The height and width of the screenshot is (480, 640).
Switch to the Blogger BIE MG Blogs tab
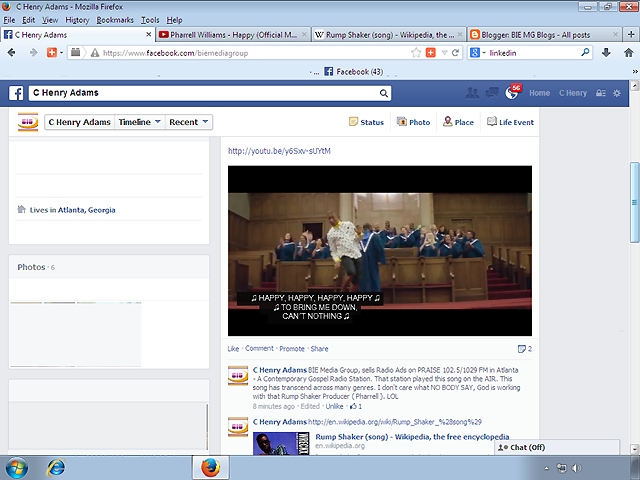click(544, 35)
